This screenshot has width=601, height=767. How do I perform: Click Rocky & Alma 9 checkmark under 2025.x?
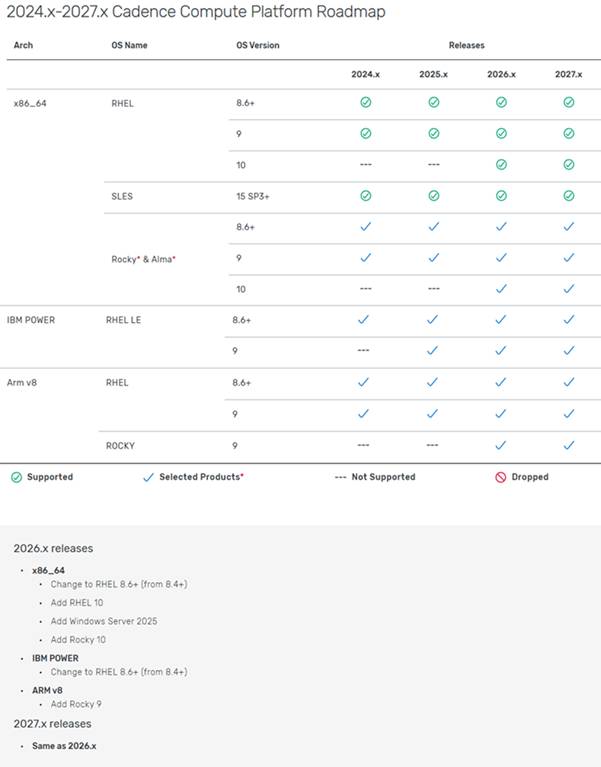(x=434, y=258)
